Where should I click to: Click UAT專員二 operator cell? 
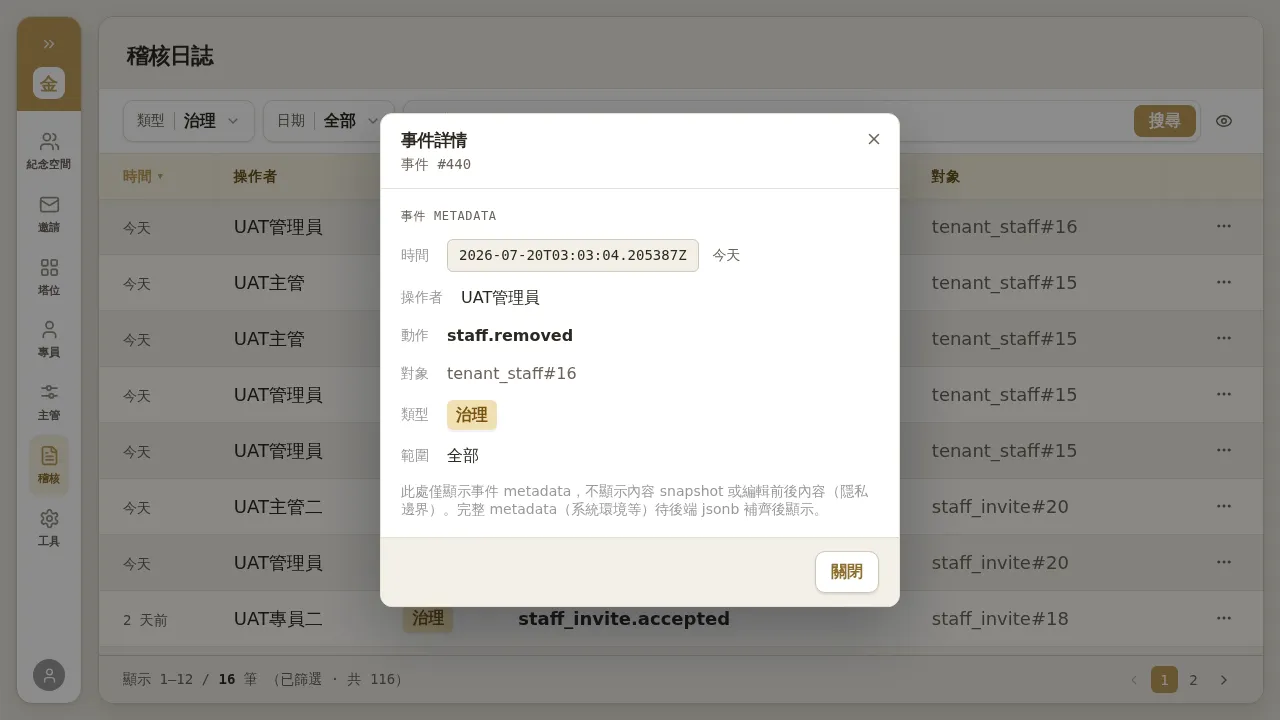278,619
